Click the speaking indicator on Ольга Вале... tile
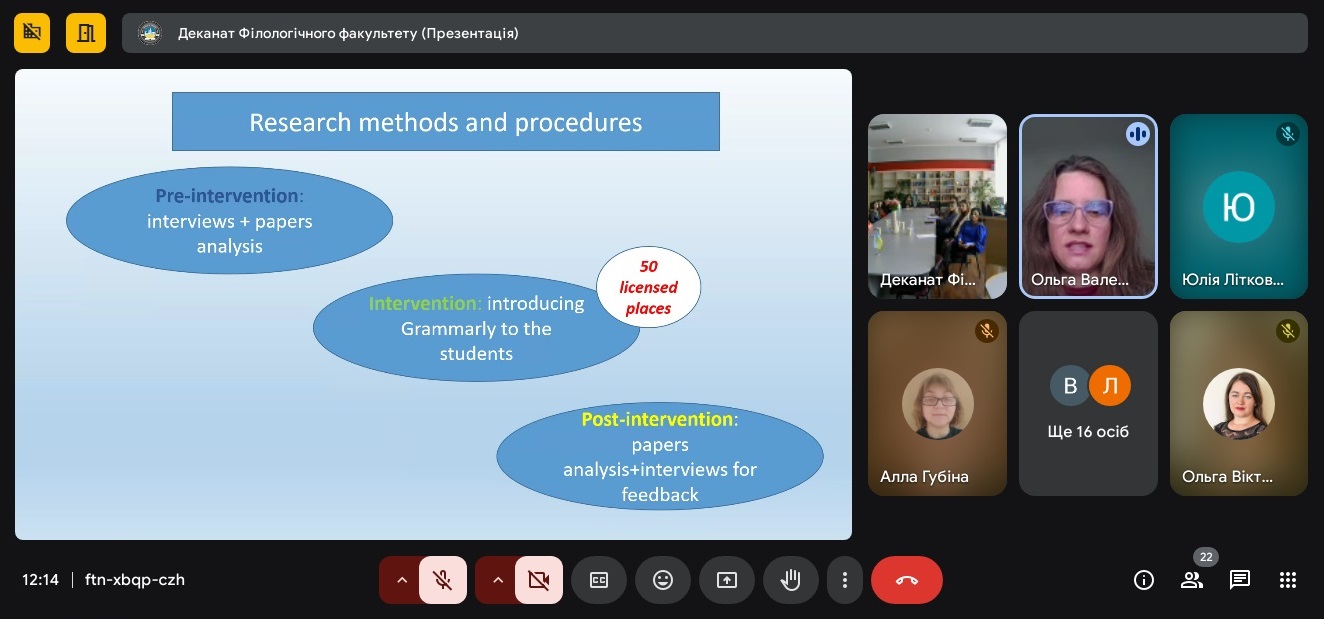1324x619 pixels. pos(1138,134)
